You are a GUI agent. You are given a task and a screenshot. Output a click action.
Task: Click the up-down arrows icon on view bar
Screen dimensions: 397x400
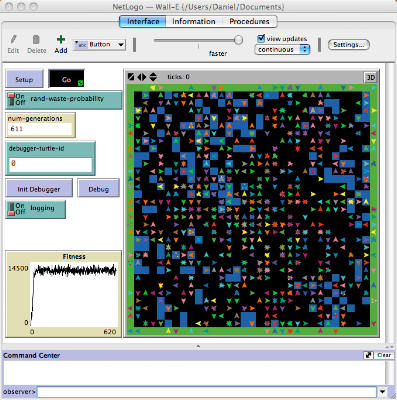(153, 77)
